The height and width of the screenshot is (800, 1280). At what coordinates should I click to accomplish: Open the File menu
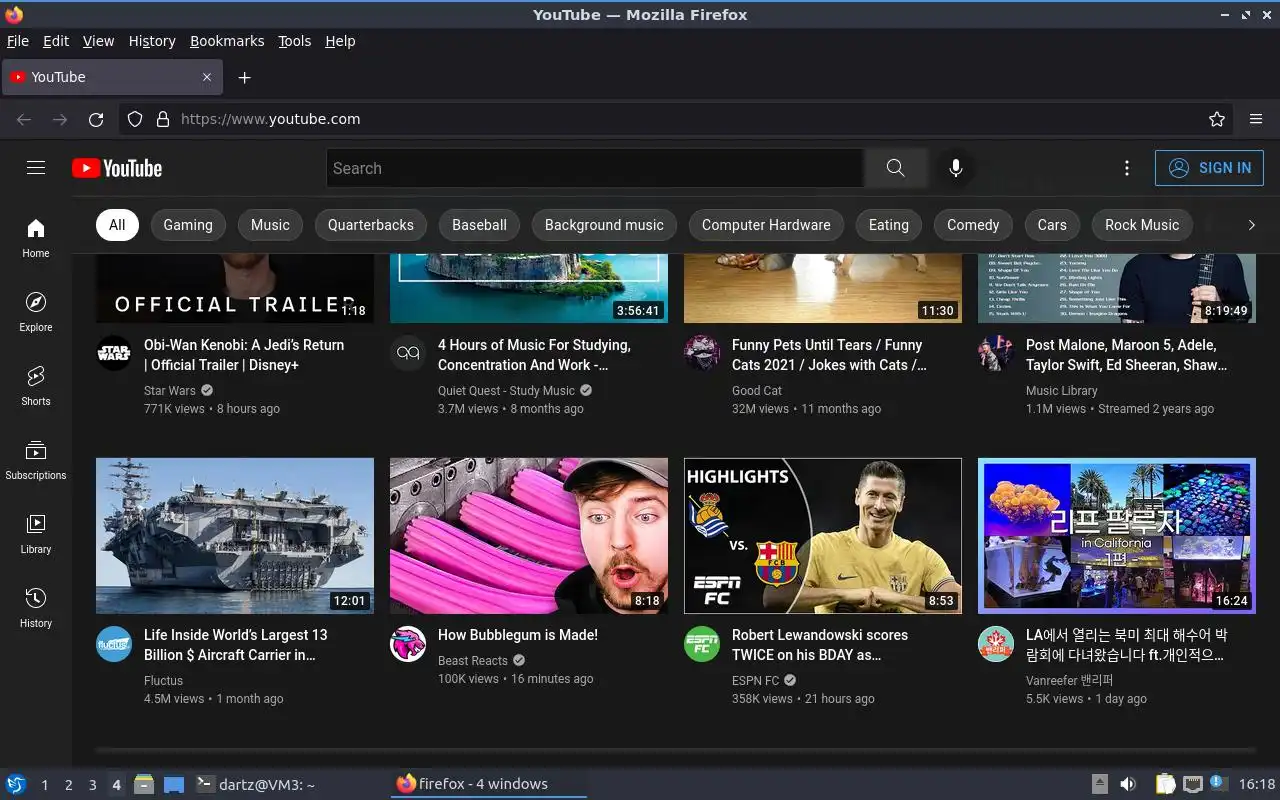point(18,41)
